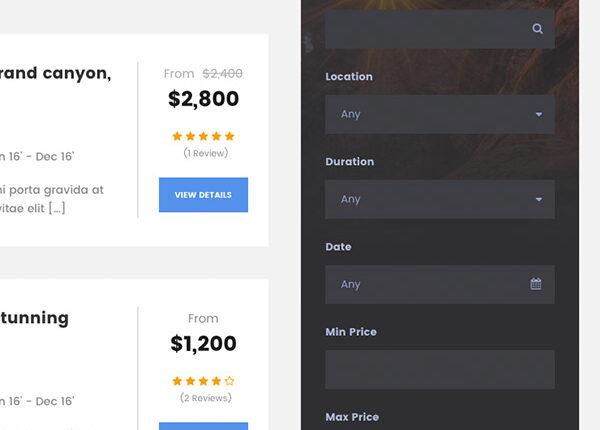Open the (1 Review) link
The width and height of the screenshot is (600, 430).
[205, 153]
